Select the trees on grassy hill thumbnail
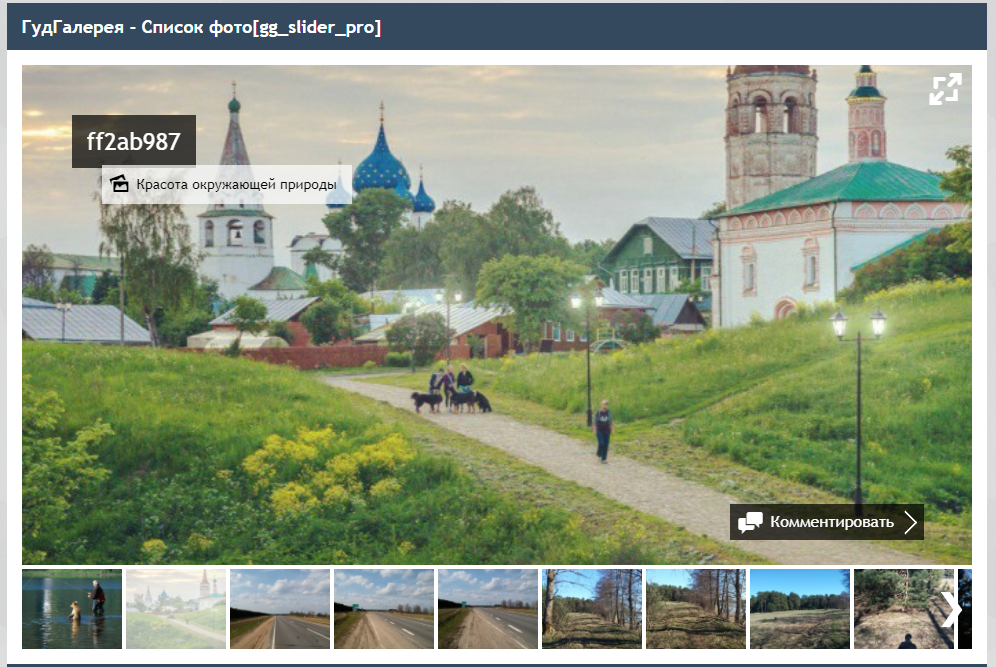 (x=696, y=609)
